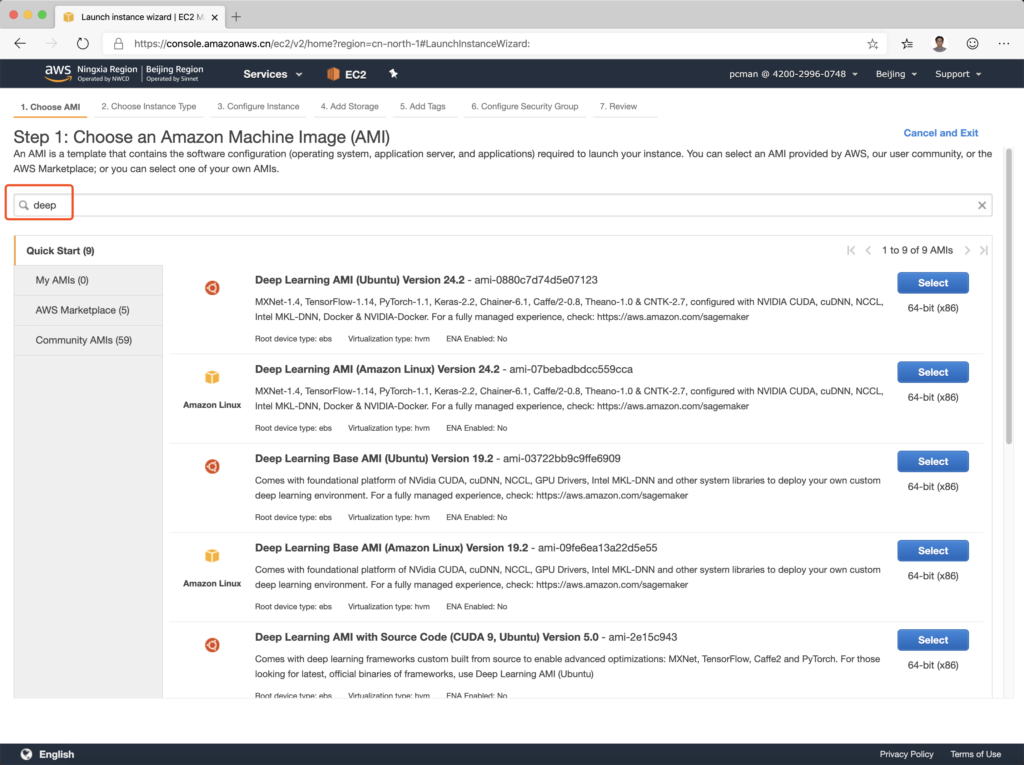Image resolution: width=1024 pixels, height=765 pixels.
Task: Open the Support dropdown menu
Action: [x=957, y=74]
